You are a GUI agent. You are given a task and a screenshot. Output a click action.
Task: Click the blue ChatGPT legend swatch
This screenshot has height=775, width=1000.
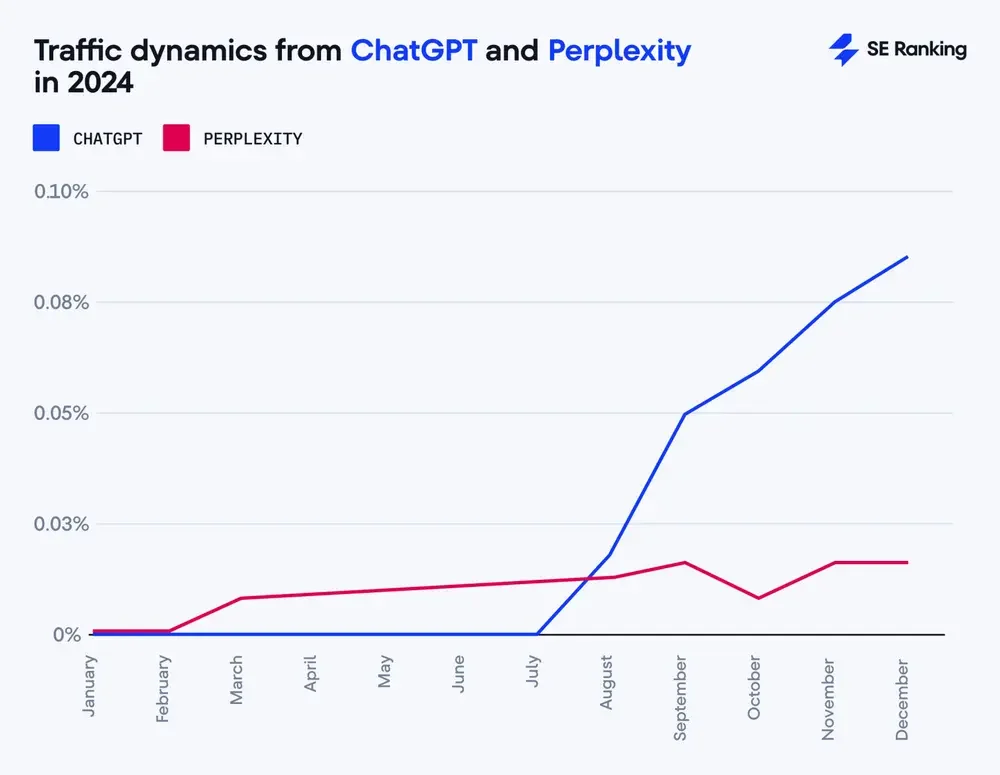(x=46, y=138)
